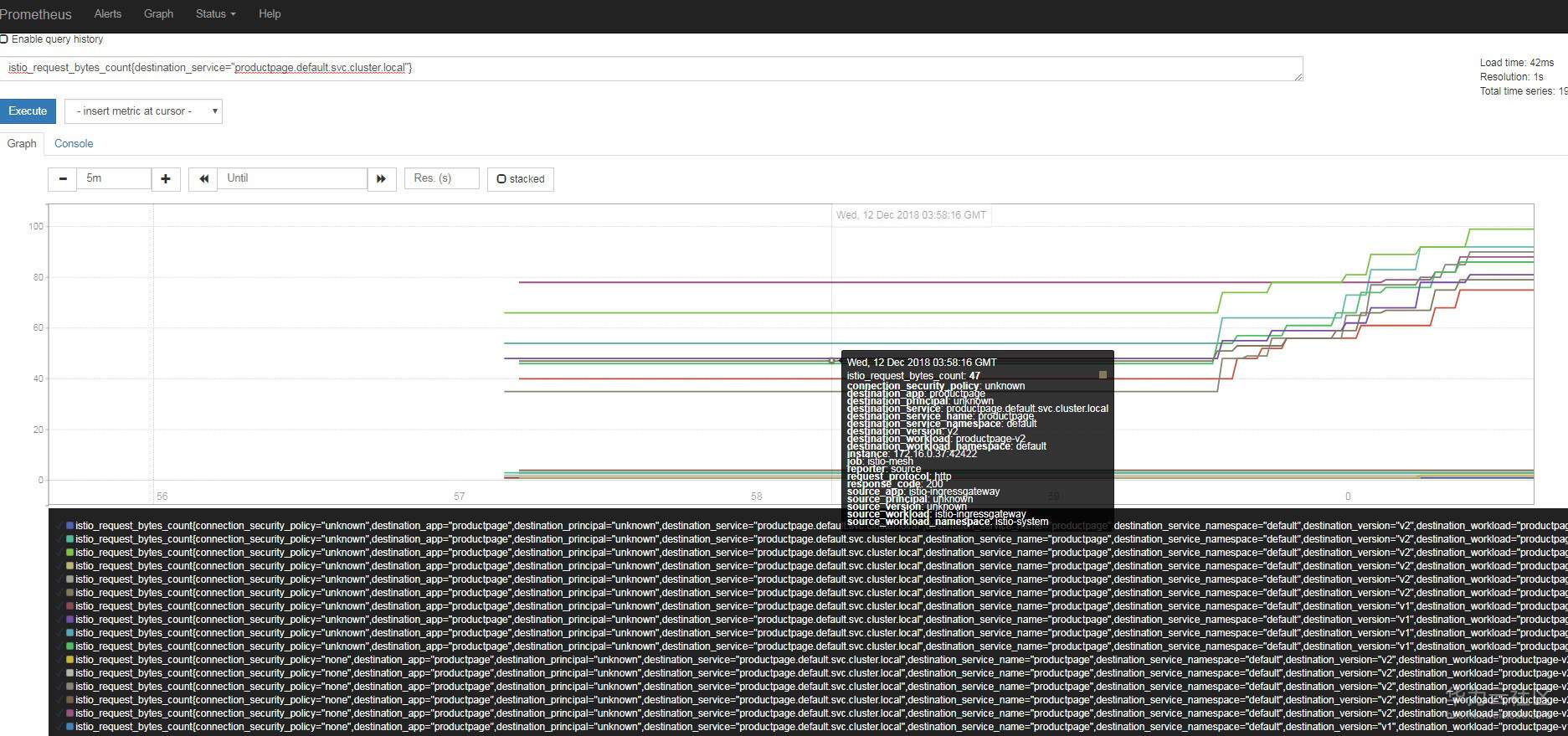Screen dimensions: 1568x736
Task: Focus the istio_request_bytes_count query expression box
Action: 651,69
